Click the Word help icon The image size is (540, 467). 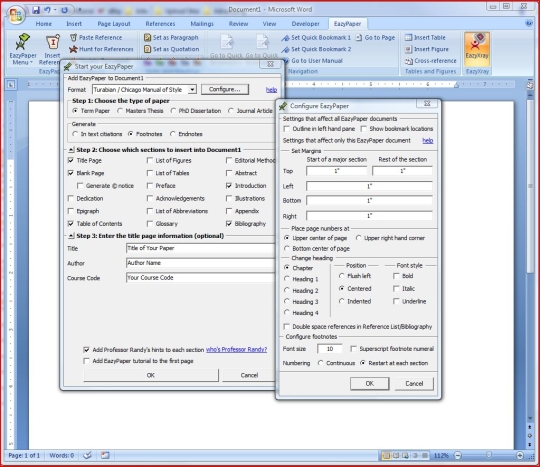pyautogui.click(x=529, y=23)
